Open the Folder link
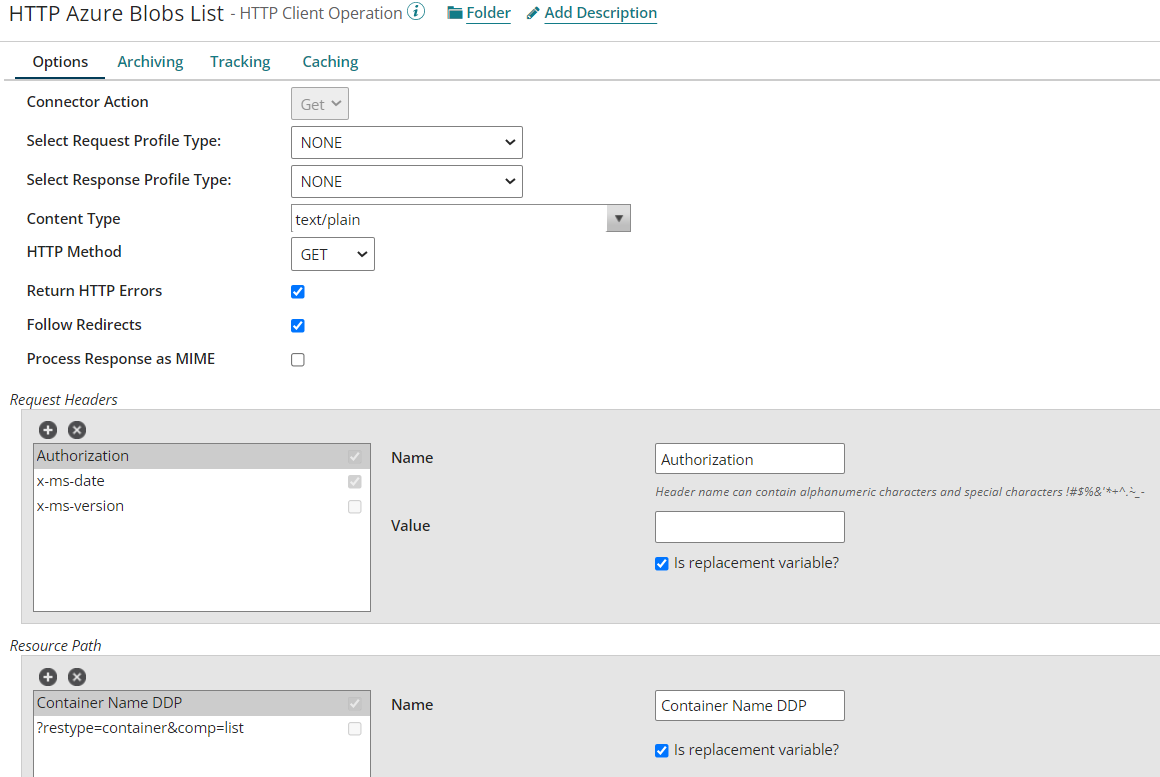The width and height of the screenshot is (1160, 777). point(488,13)
